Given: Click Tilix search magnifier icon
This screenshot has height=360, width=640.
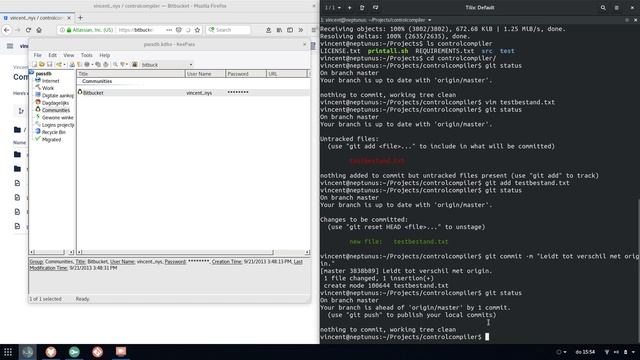Looking at the screenshot, I should (603, 7).
